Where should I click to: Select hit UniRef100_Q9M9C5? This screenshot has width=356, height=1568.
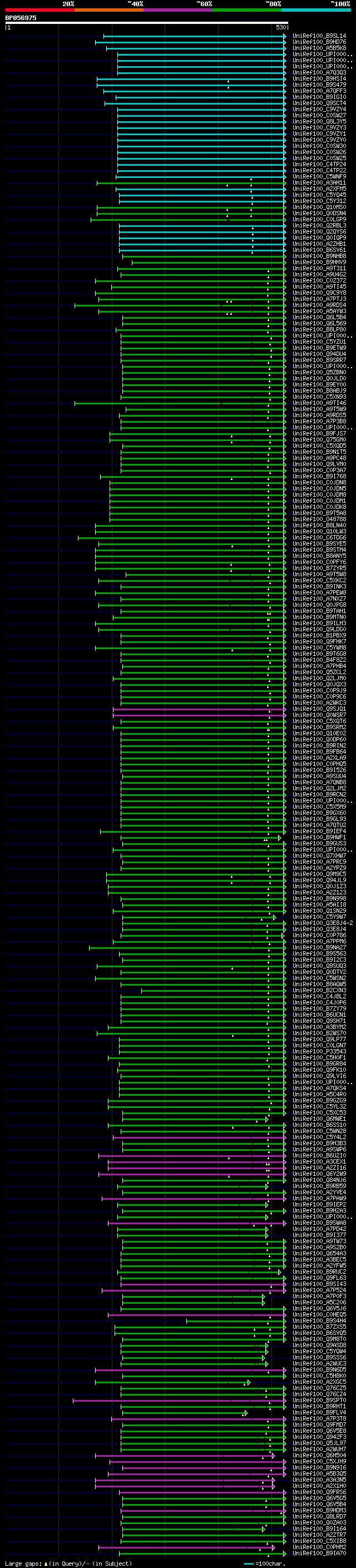pyautogui.click(x=319, y=874)
